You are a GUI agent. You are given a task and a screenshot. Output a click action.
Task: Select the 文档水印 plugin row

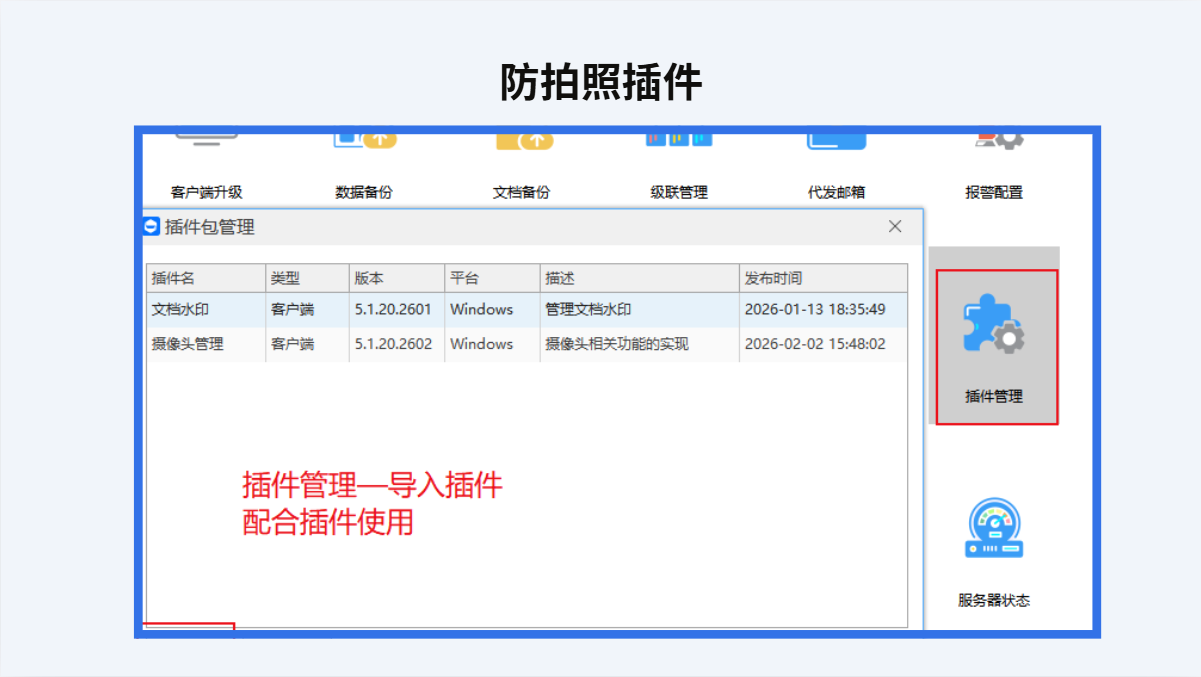(527, 310)
